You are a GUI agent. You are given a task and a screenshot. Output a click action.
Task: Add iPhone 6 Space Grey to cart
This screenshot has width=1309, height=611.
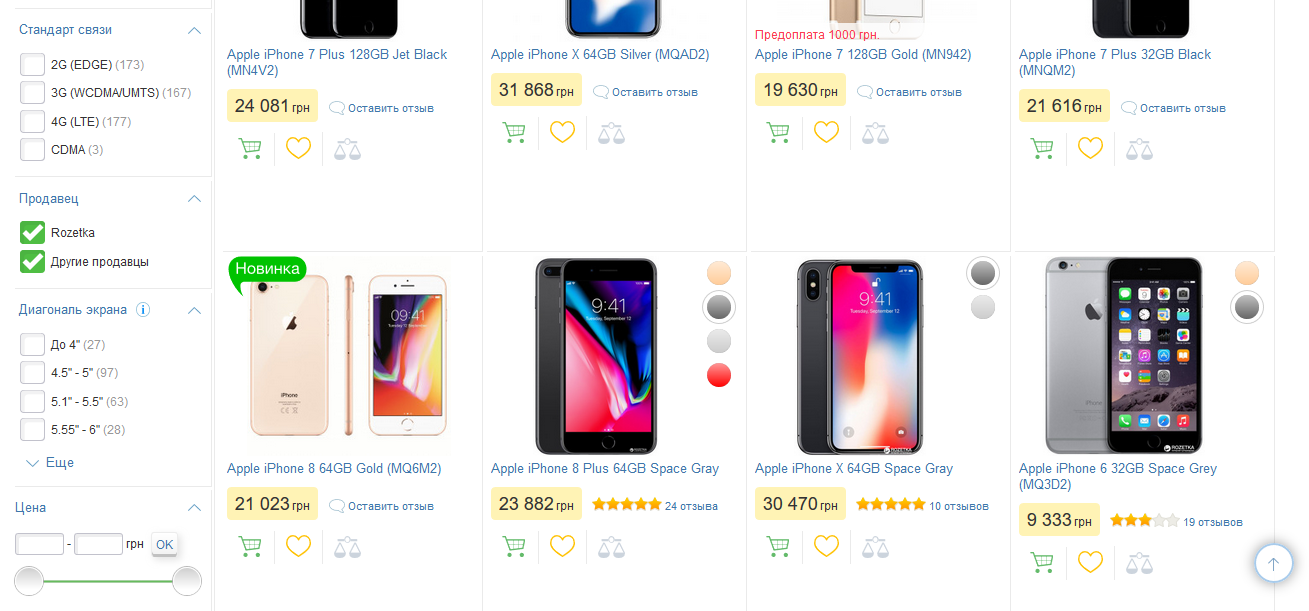[x=1042, y=562]
